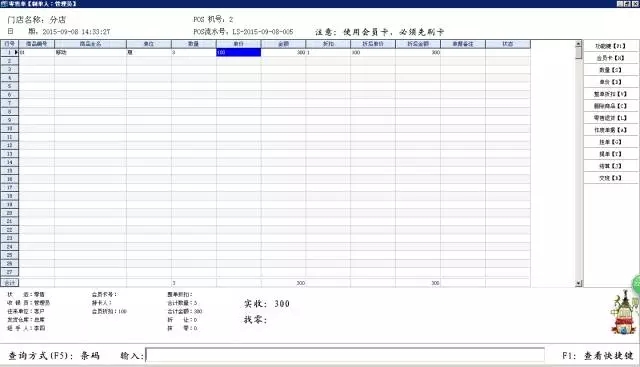Click the 功能键【F1】 button

(x=610, y=46)
